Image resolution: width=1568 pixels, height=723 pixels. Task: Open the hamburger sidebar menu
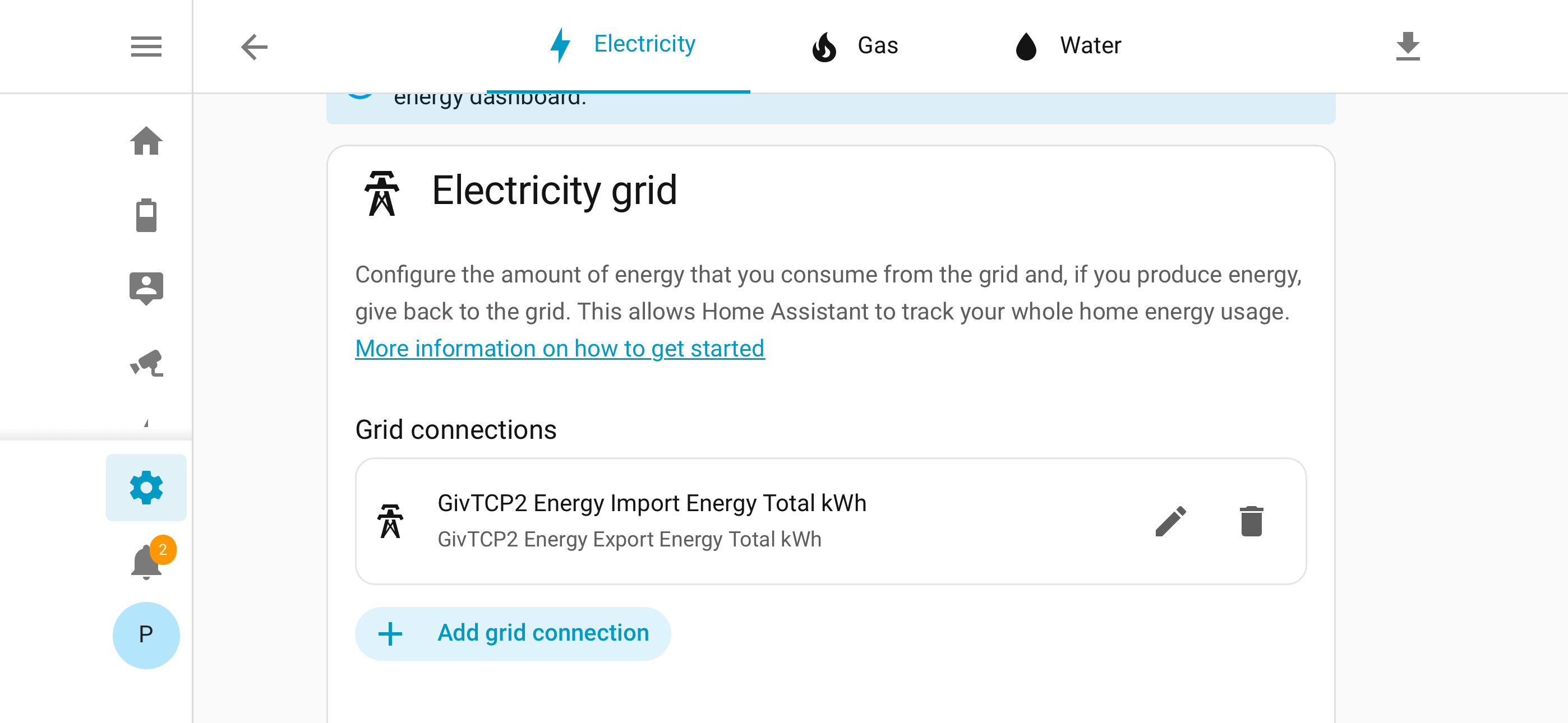click(146, 47)
